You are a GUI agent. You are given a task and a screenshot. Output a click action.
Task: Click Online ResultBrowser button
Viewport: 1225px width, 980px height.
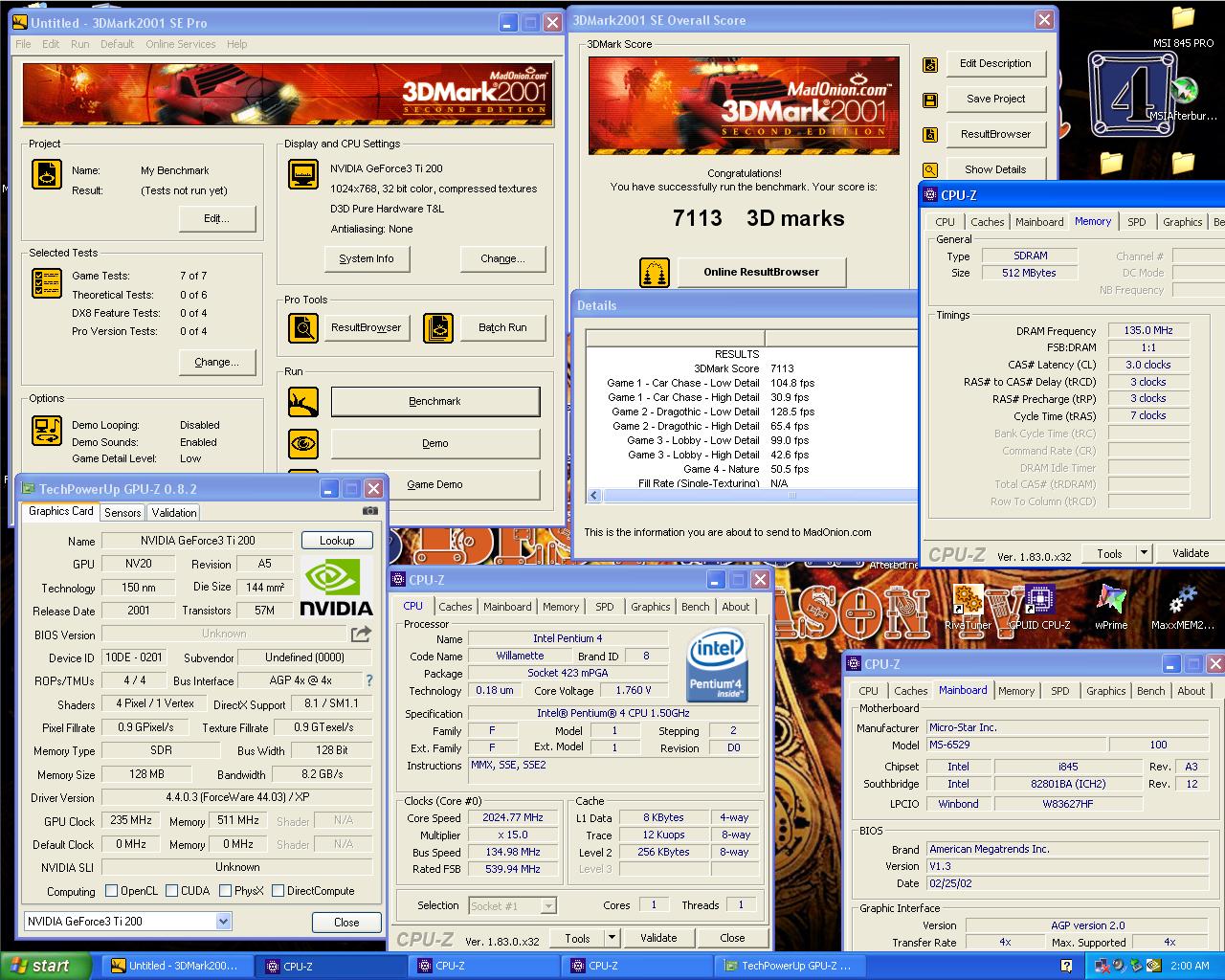762,273
